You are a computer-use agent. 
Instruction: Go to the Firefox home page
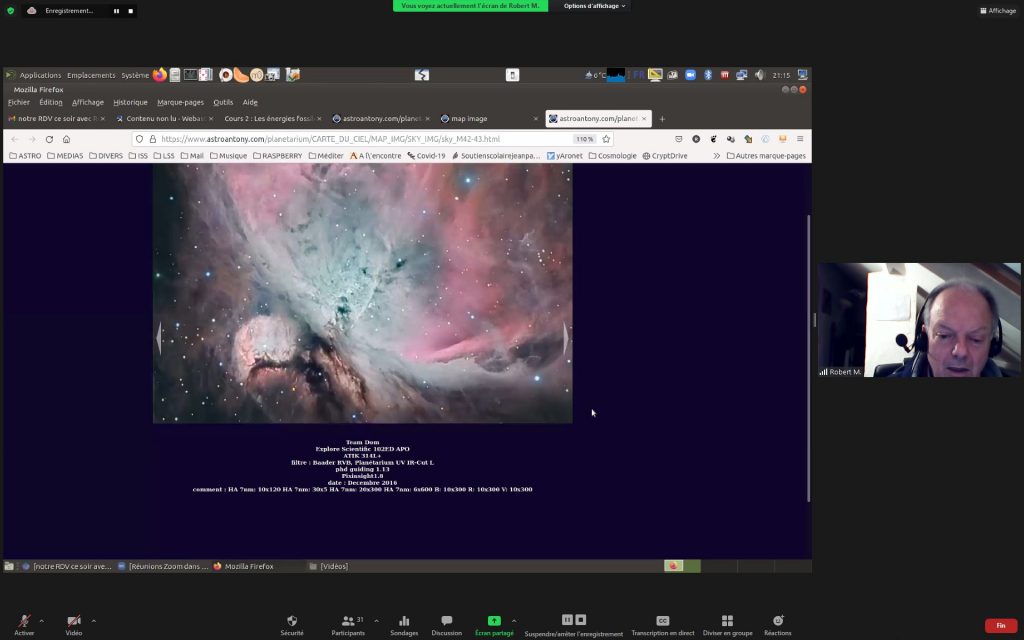pos(66,139)
